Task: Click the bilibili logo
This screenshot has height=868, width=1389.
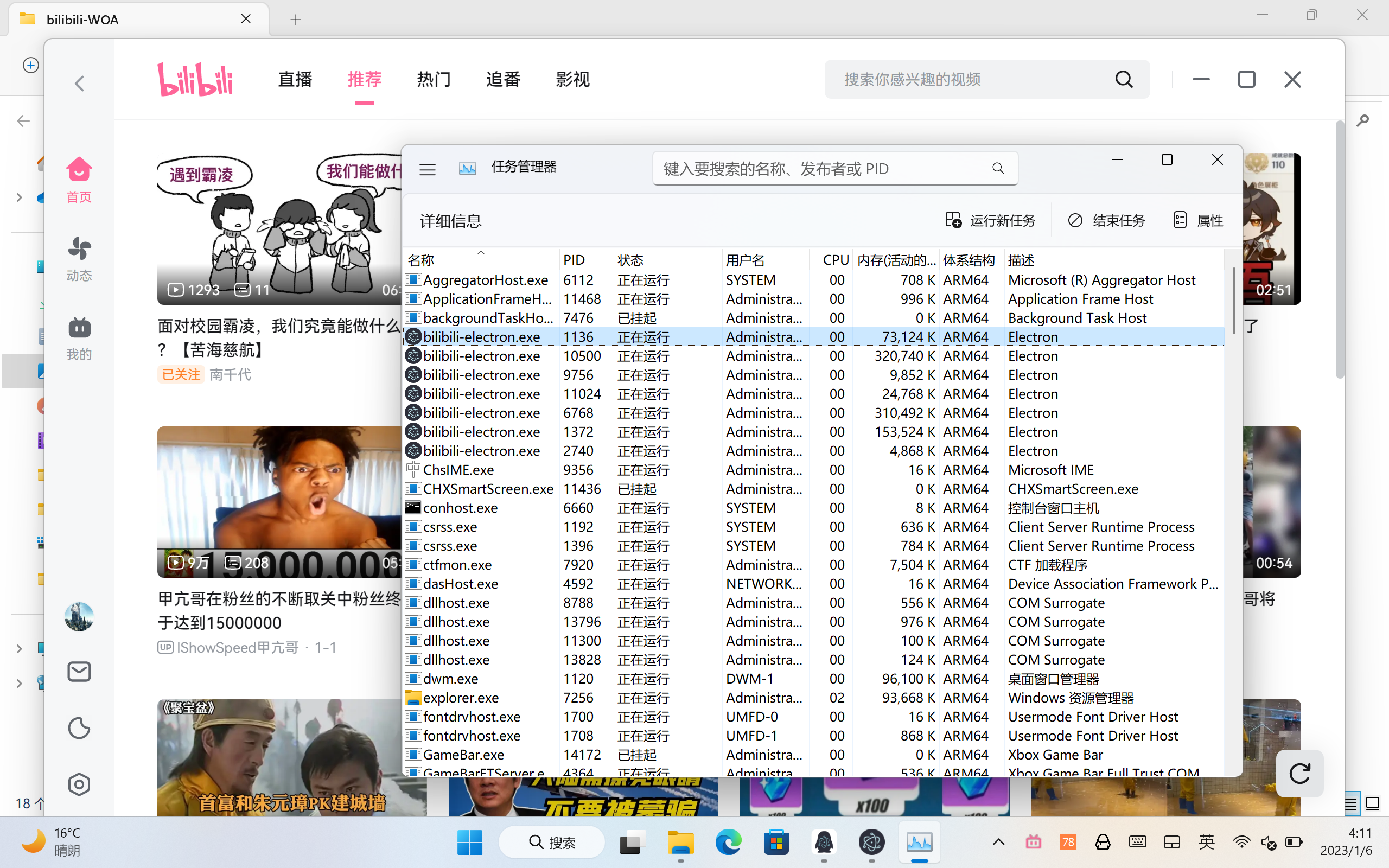Action: pyautogui.click(x=195, y=79)
